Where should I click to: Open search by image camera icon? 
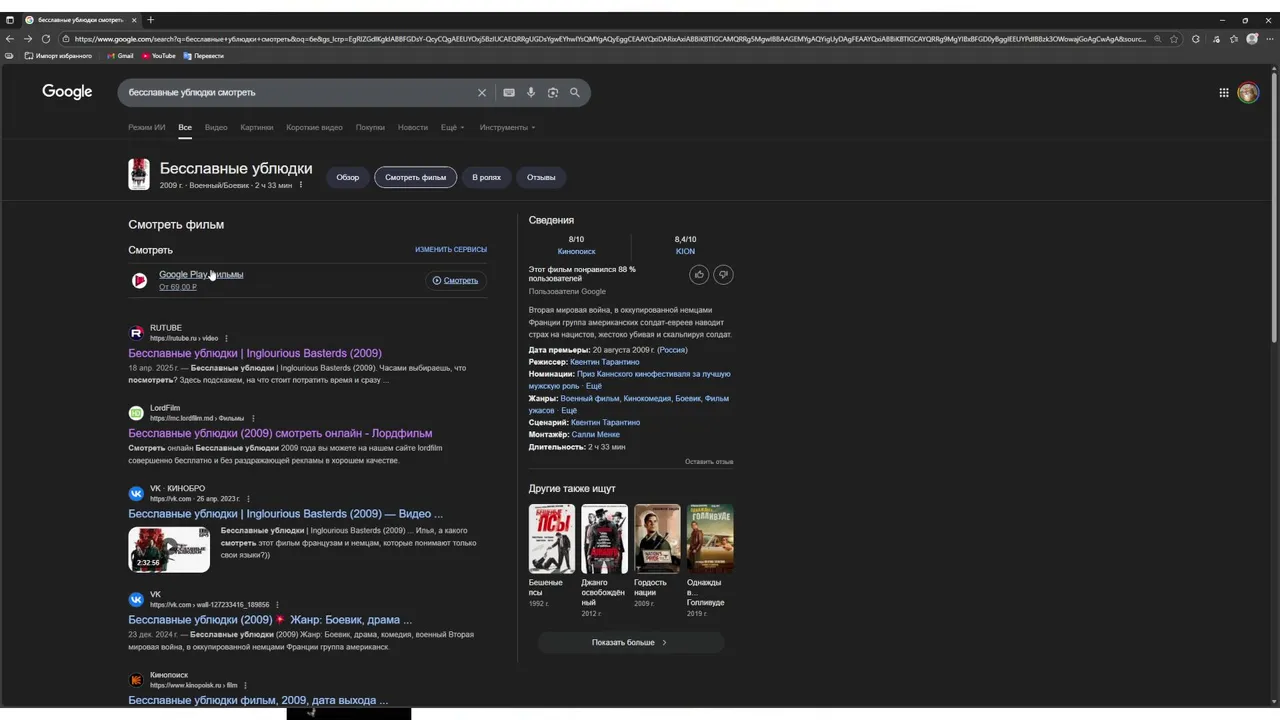point(553,92)
